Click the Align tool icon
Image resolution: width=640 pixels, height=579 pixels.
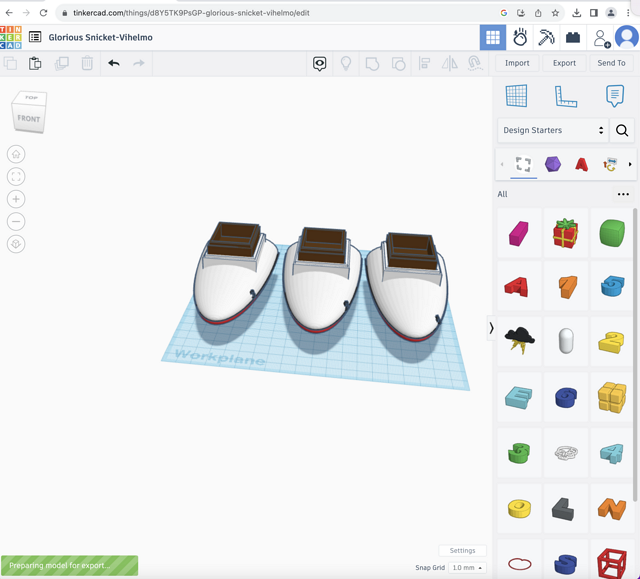pyautogui.click(x=424, y=63)
